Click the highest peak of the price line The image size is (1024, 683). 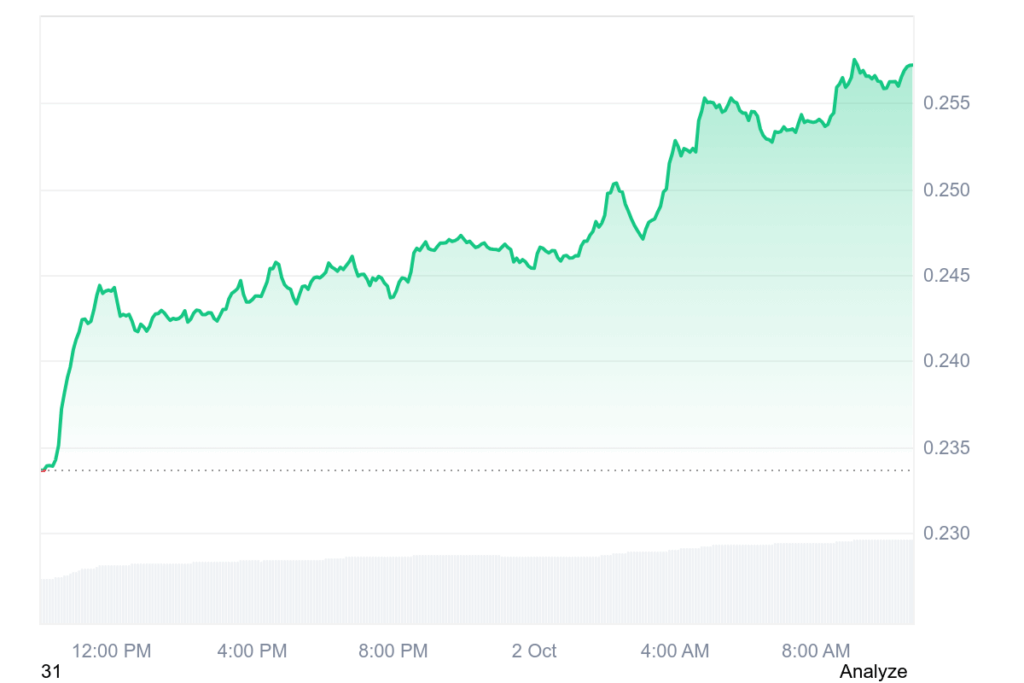tap(854, 60)
